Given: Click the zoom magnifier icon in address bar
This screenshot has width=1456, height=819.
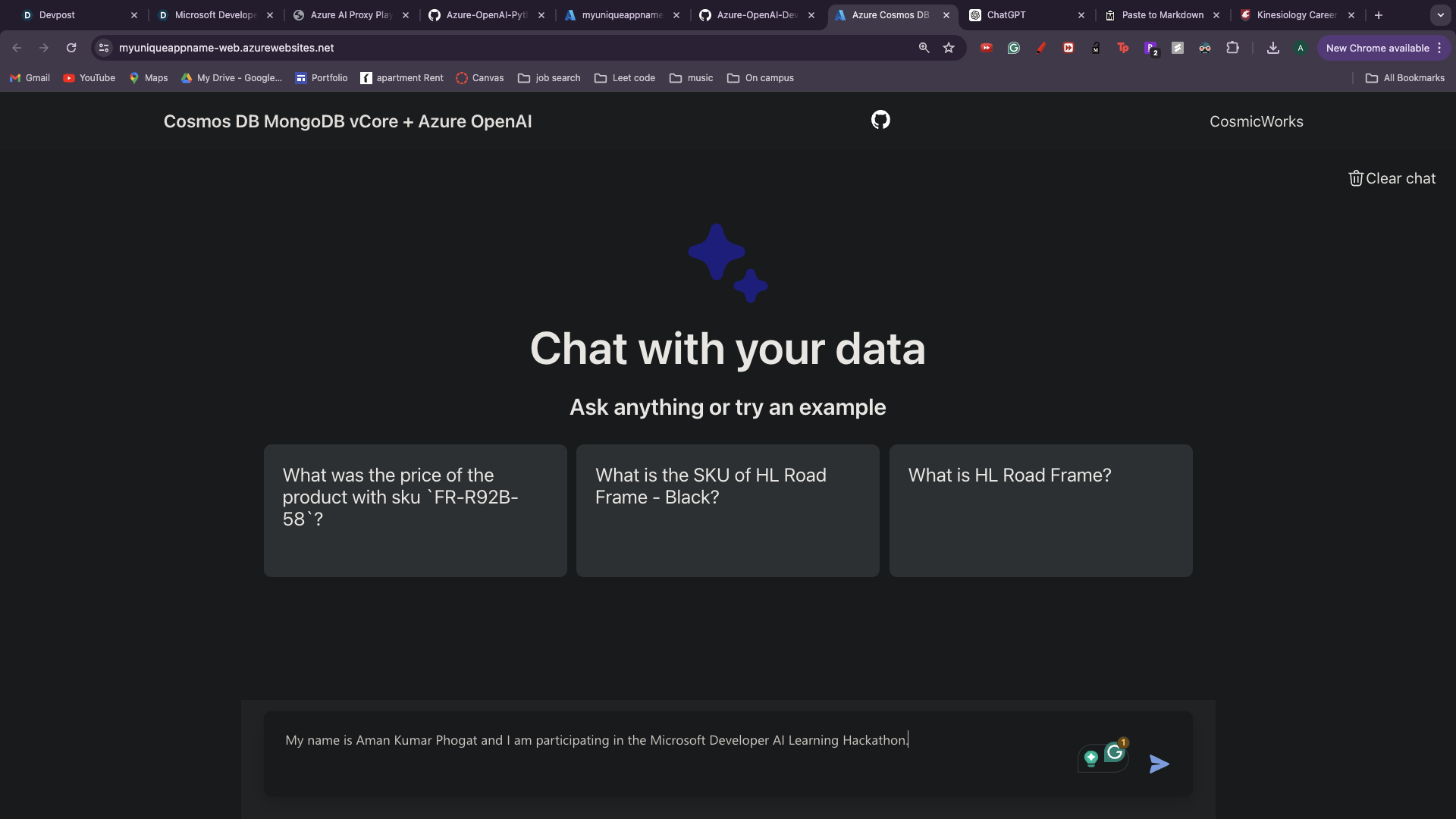Looking at the screenshot, I should pos(924,48).
